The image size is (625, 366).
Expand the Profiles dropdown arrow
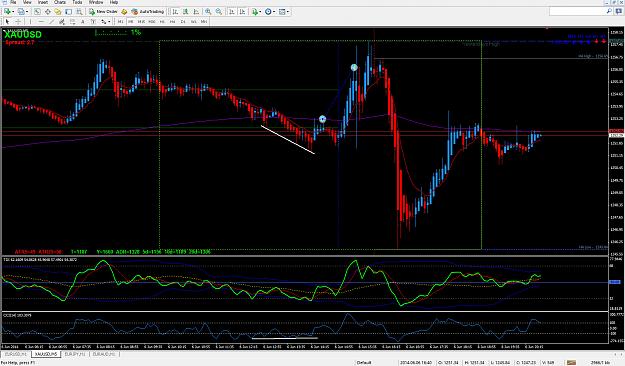[27, 12]
